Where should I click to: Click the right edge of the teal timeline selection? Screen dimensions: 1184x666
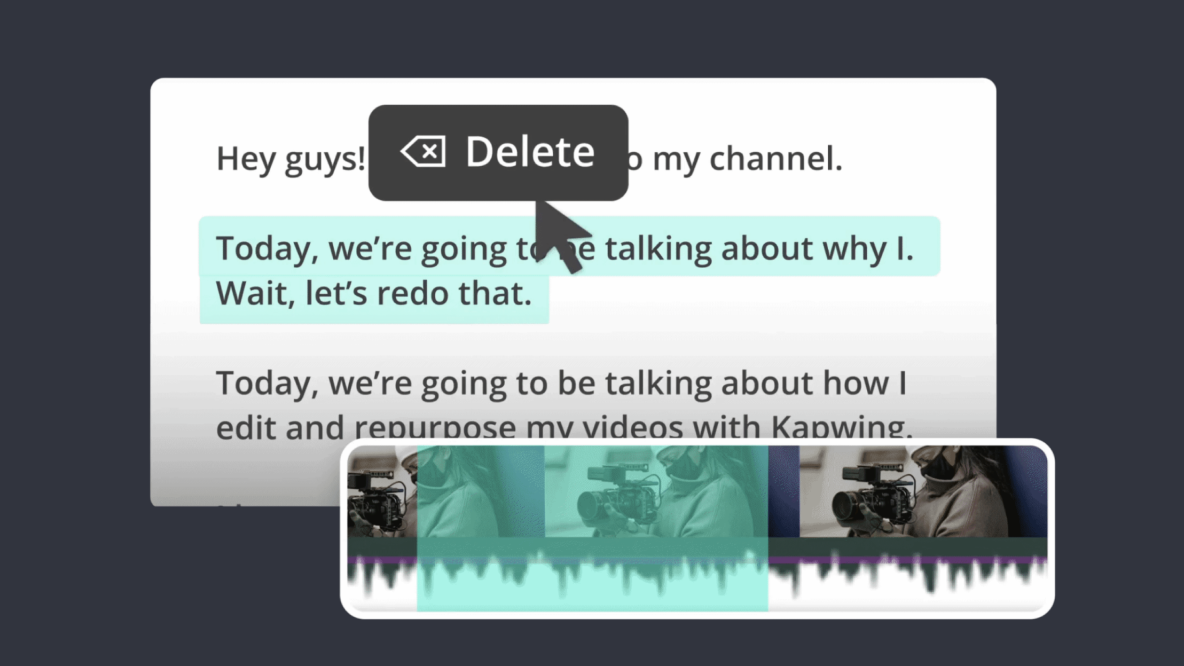tap(767, 528)
